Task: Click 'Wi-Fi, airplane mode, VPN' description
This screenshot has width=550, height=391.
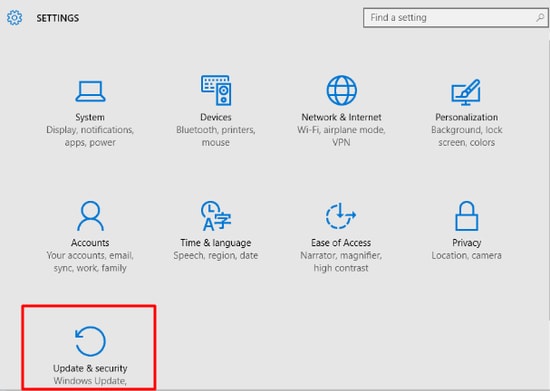Action: tap(341, 136)
